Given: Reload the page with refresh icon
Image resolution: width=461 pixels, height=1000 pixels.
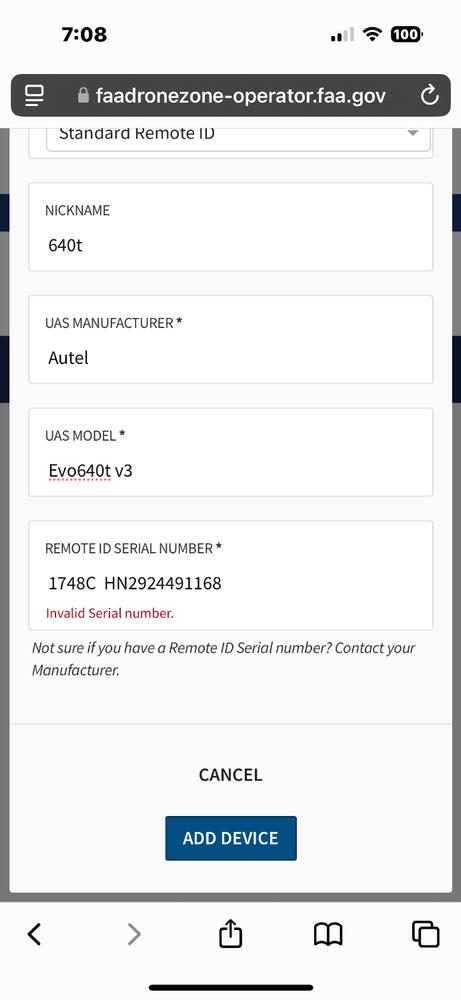Looking at the screenshot, I should pyautogui.click(x=430, y=96).
